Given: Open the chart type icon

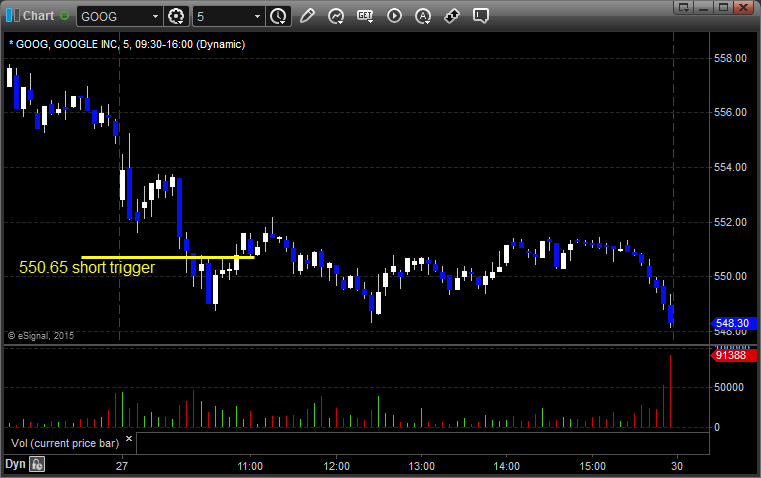Looking at the screenshot, I should [336, 16].
